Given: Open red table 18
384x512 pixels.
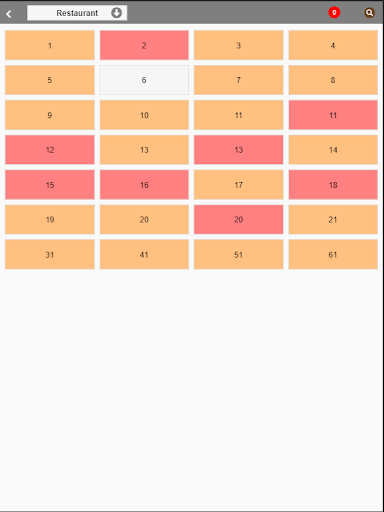Looking at the screenshot, I should 333,185.
